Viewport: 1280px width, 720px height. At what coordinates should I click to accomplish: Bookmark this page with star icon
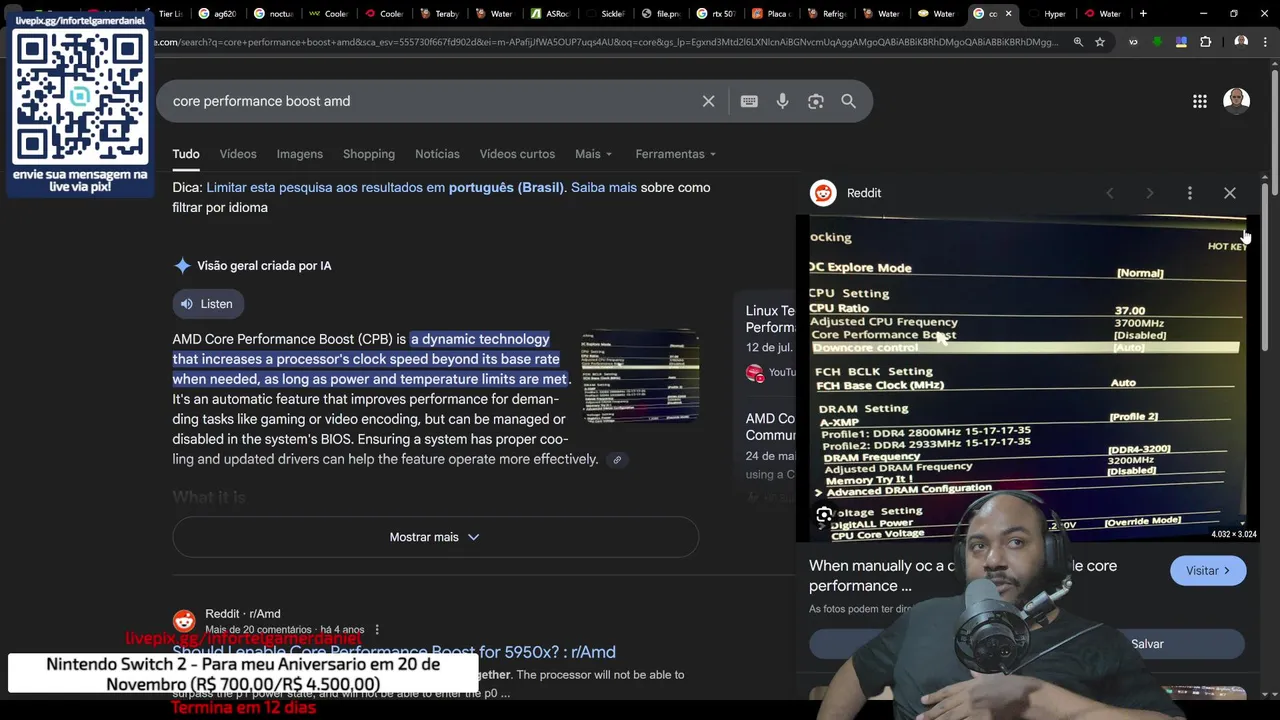tap(1100, 42)
